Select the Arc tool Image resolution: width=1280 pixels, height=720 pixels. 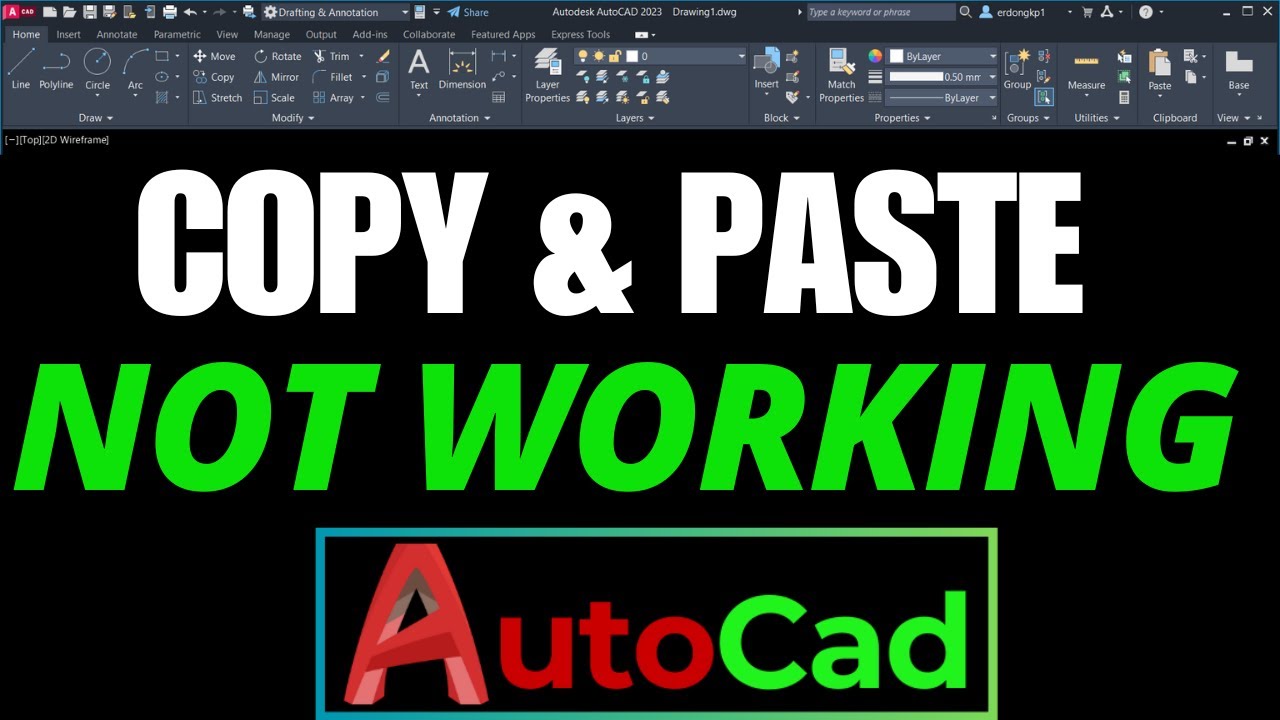click(x=135, y=69)
